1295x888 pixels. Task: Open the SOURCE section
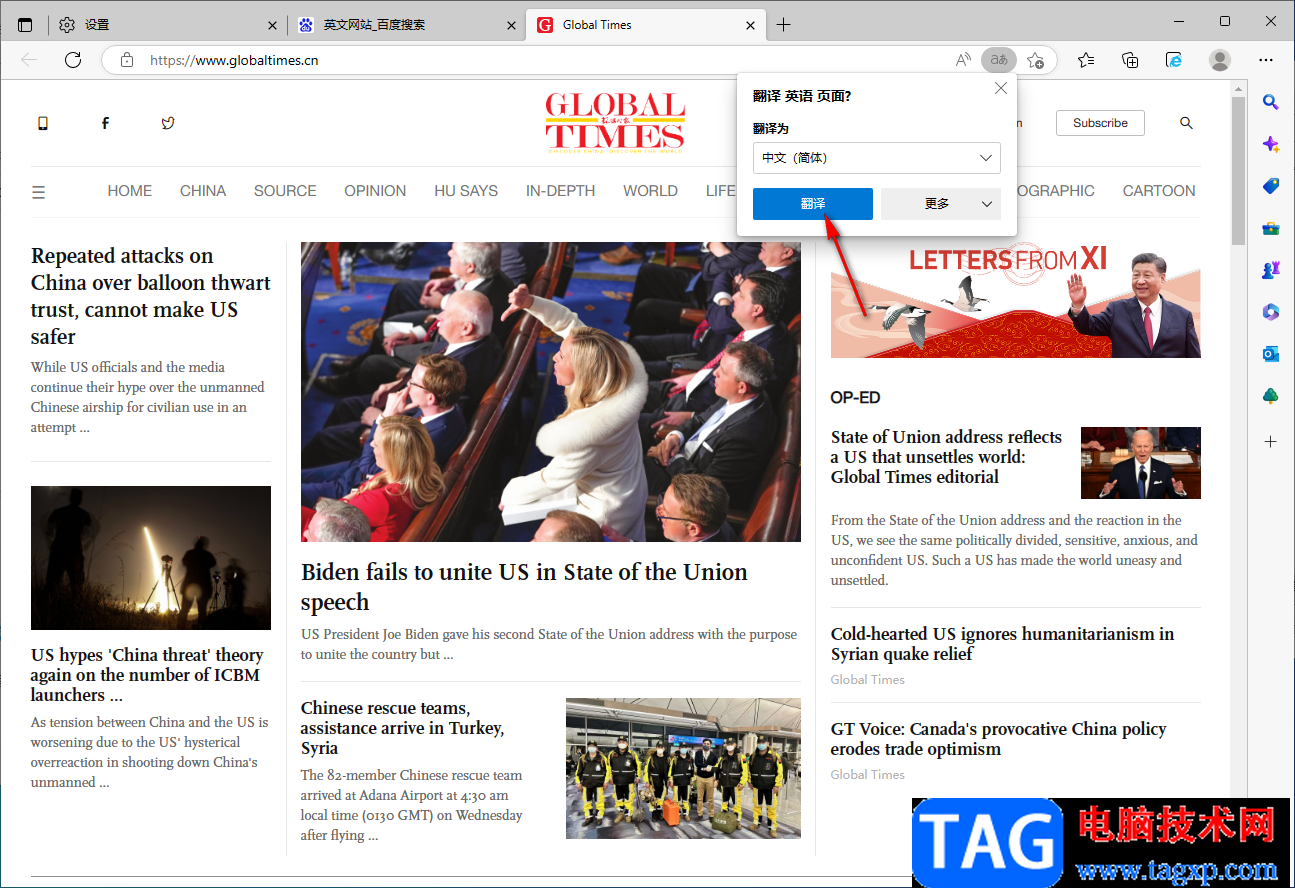click(x=285, y=191)
